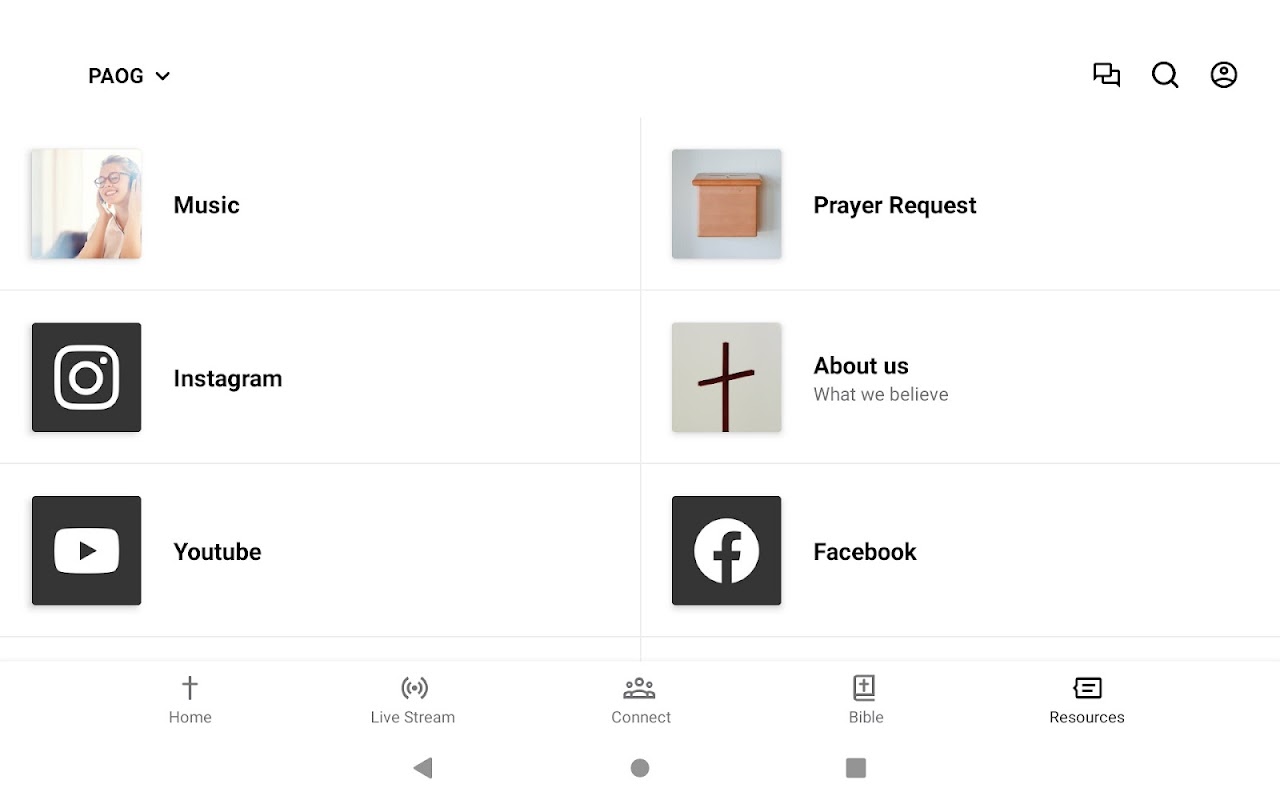
Task: Click the What we believe subtitle
Action: click(880, 395)
